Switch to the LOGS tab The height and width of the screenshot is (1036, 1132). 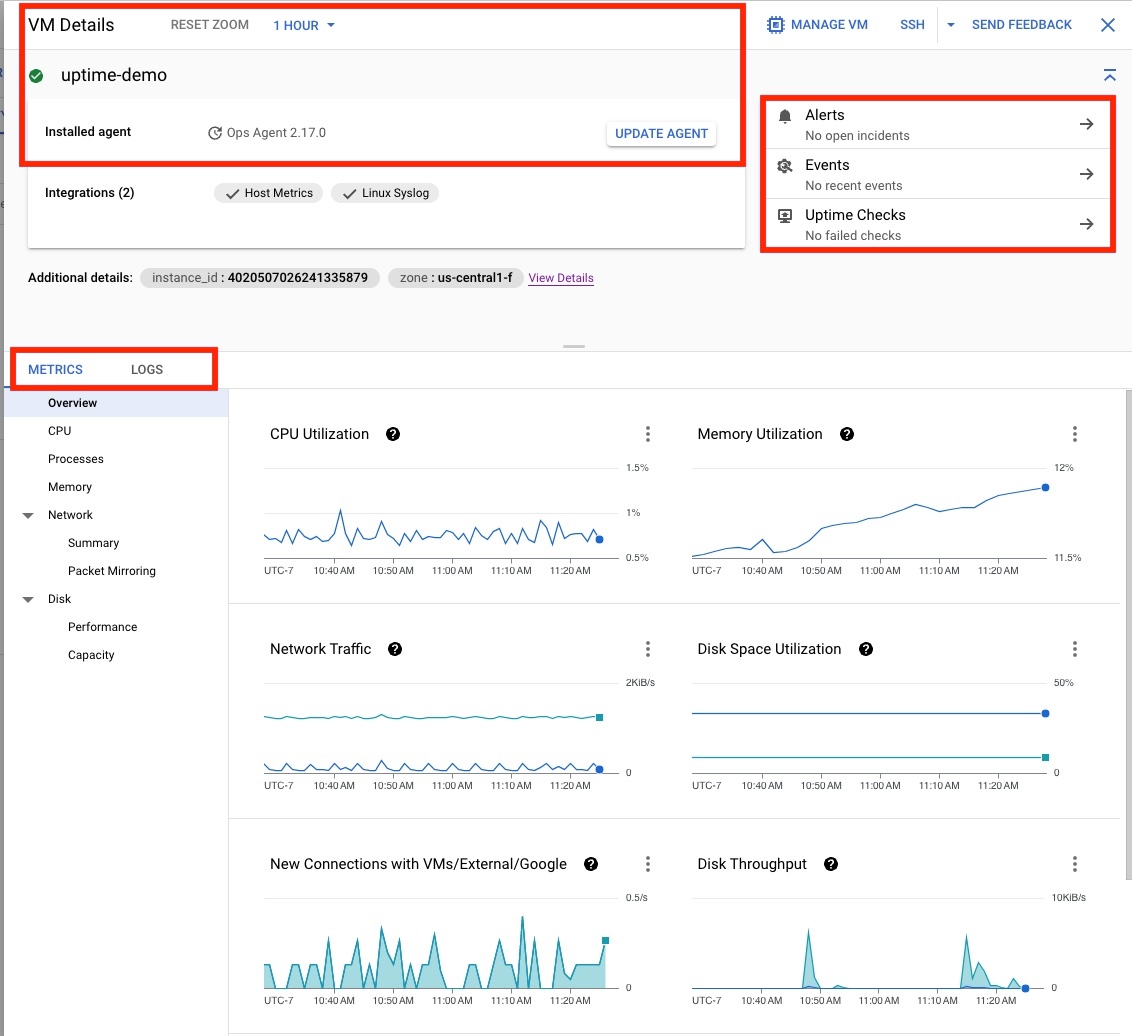146,369
